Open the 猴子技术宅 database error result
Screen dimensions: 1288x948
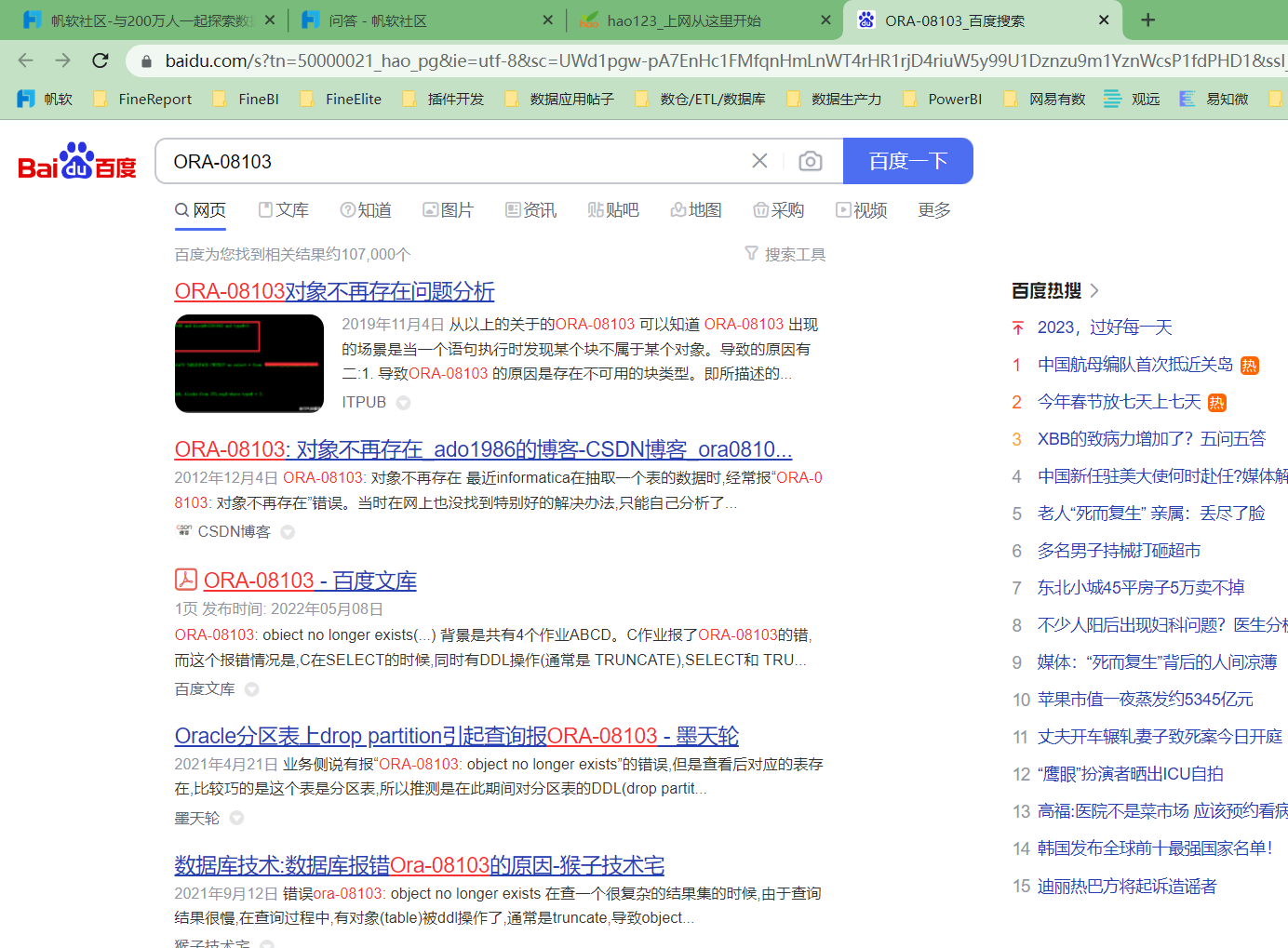click(x=419, y=865)
